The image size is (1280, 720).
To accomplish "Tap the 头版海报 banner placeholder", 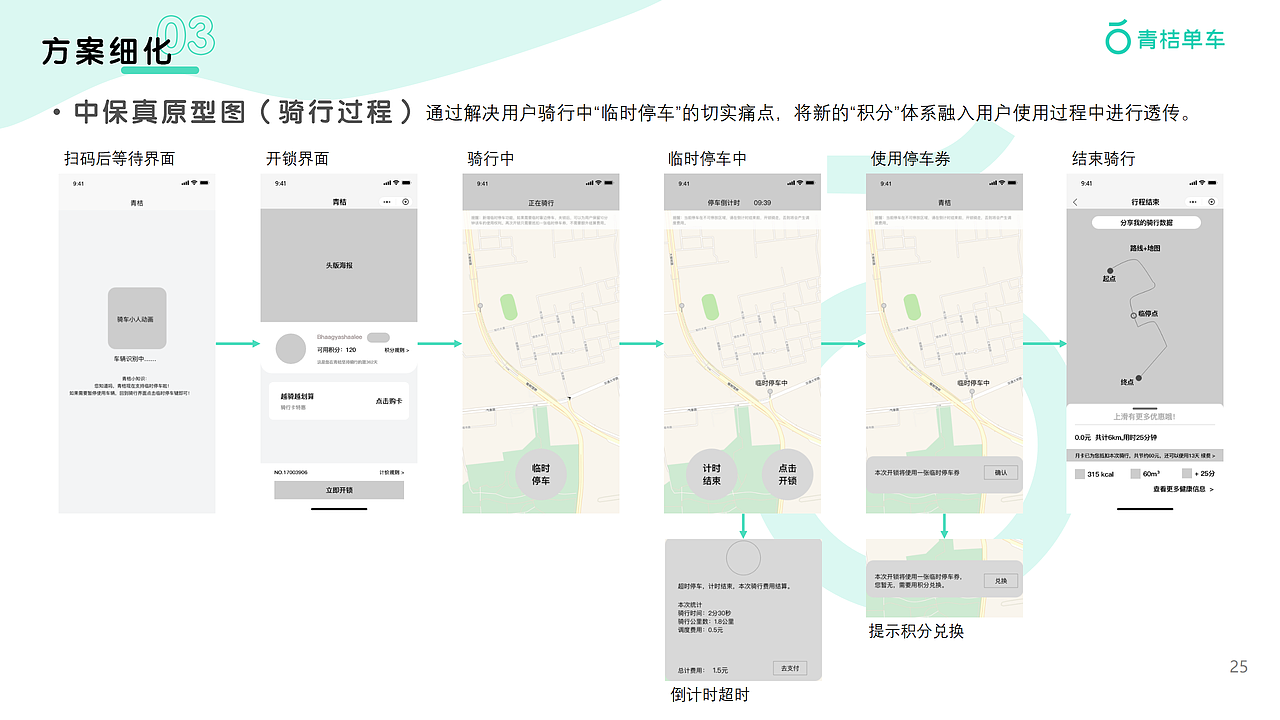I will tap(339, 263).
